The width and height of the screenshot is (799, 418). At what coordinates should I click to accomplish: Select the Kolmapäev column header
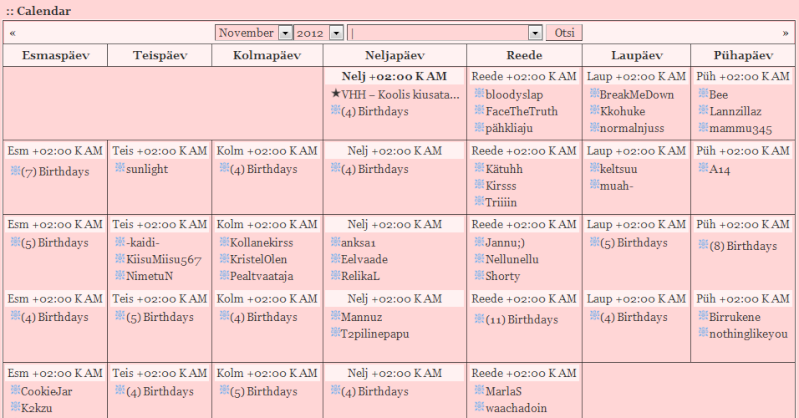[x=267, y=56]
